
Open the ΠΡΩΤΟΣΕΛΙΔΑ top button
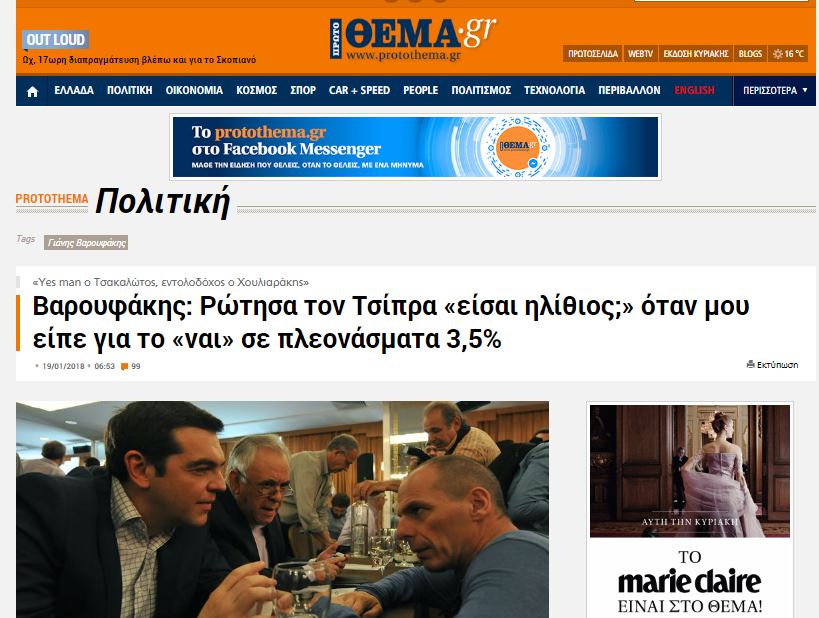click(x=592, y=54)
